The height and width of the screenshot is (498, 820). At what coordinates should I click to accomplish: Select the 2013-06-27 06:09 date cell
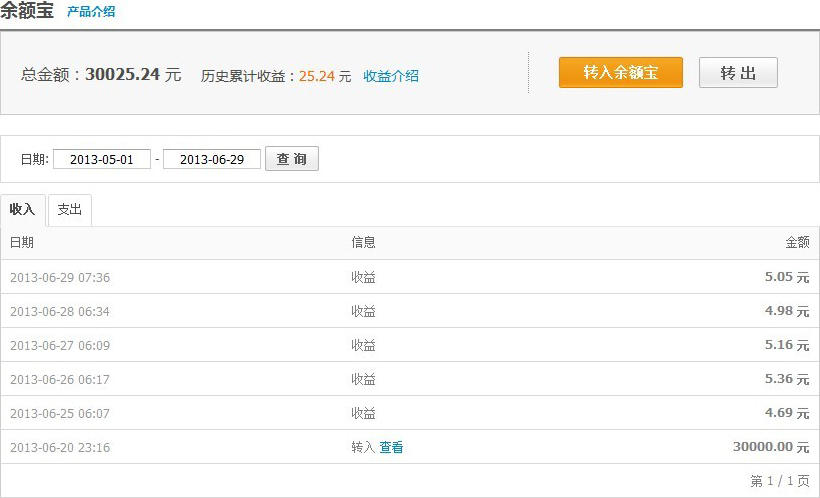(x=60, y=345)
